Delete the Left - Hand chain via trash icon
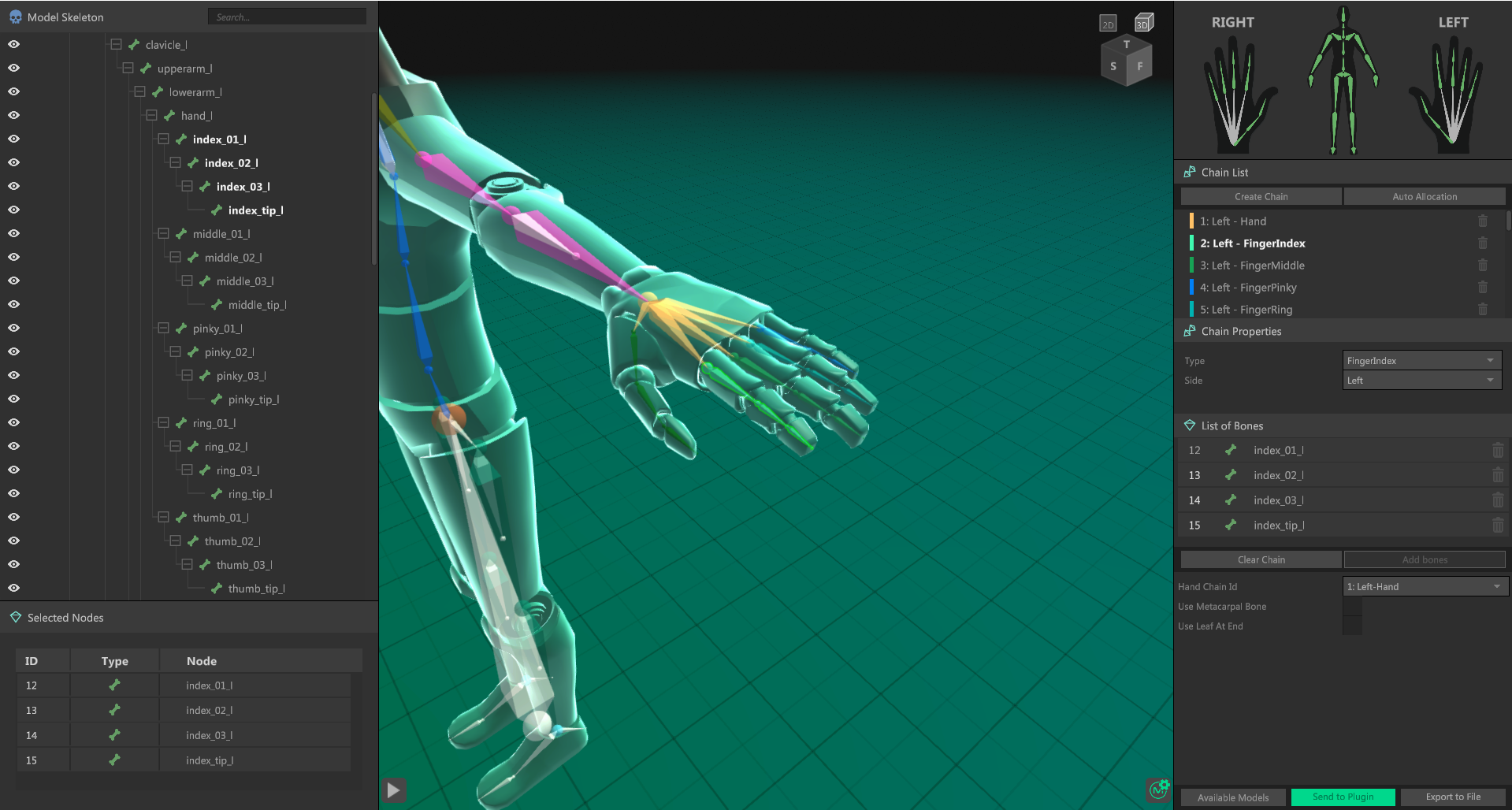 pos(1482,221)
